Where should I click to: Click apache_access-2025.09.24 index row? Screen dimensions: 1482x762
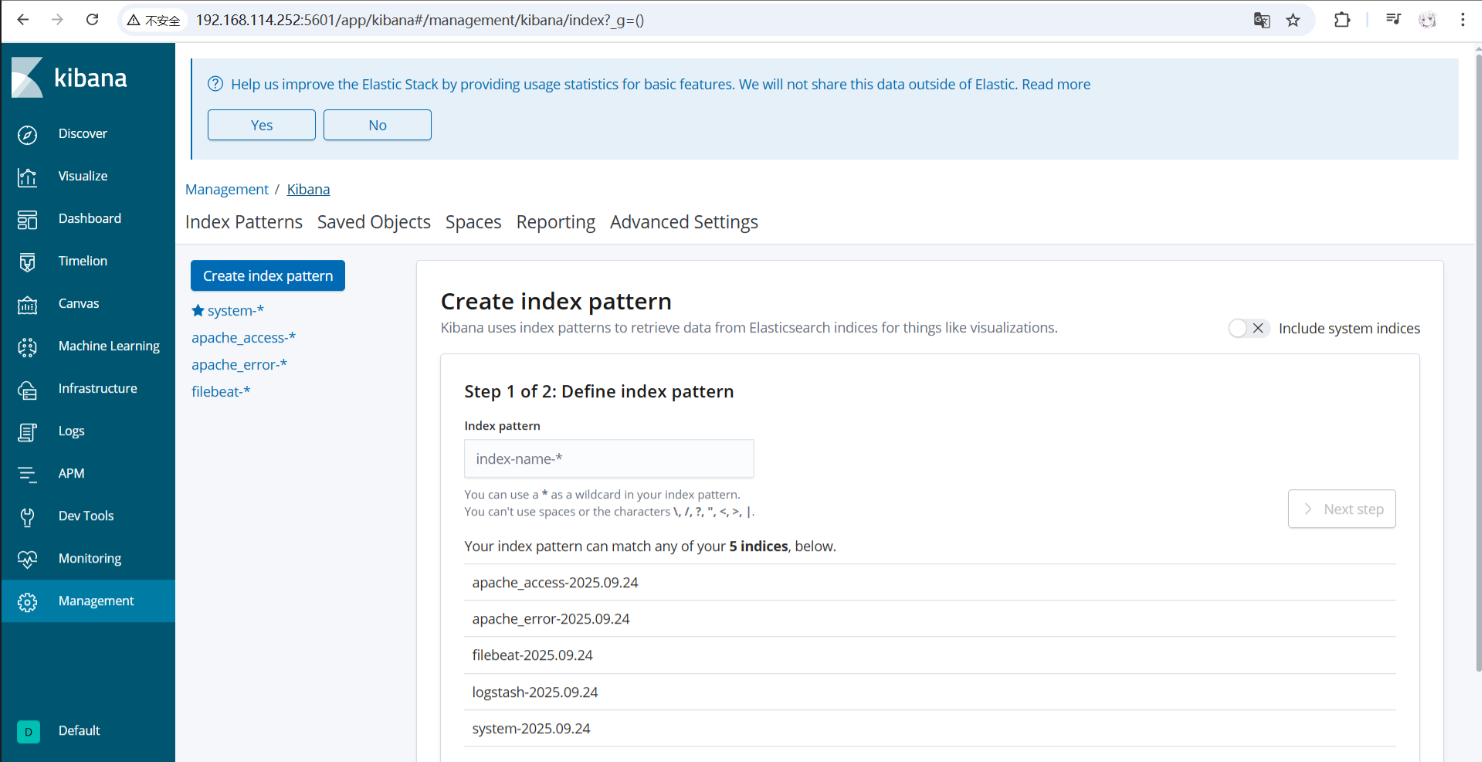930,583
